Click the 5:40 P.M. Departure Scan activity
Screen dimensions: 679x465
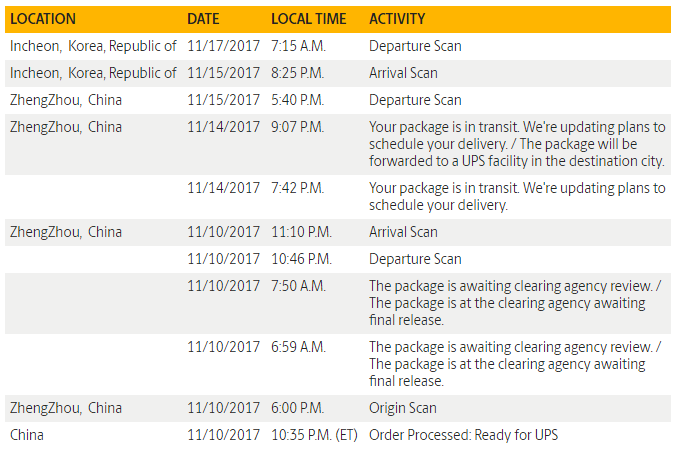click(415, 100)
